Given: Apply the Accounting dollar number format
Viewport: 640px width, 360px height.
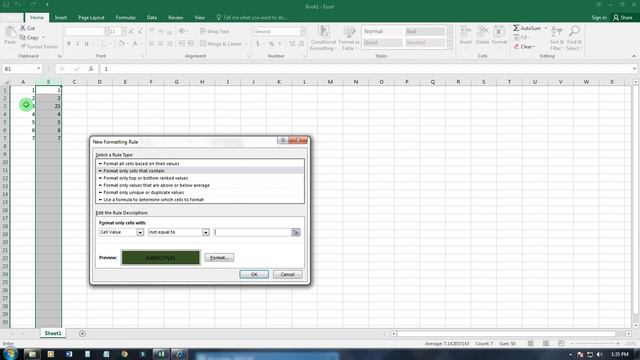Looking at the screenshot, I should tap(258, 44).
